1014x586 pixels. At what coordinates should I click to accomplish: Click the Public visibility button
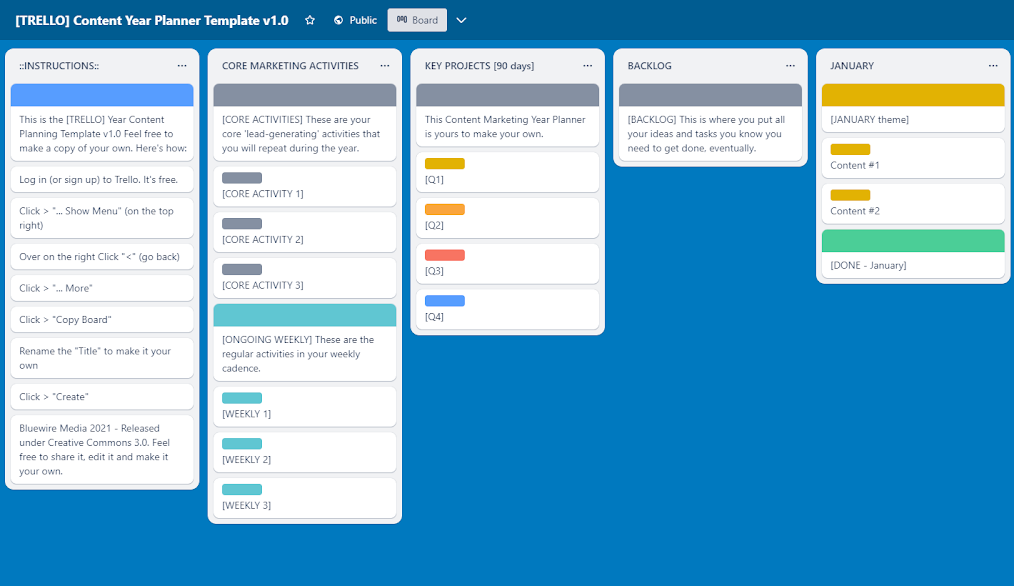click(x=354, y=20)
